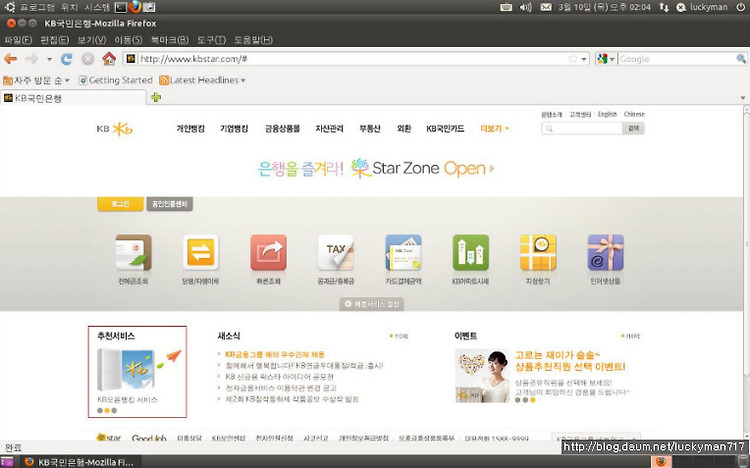Expand the URL bar history dropdown arrow
The image size is (750, 468).
584,59
